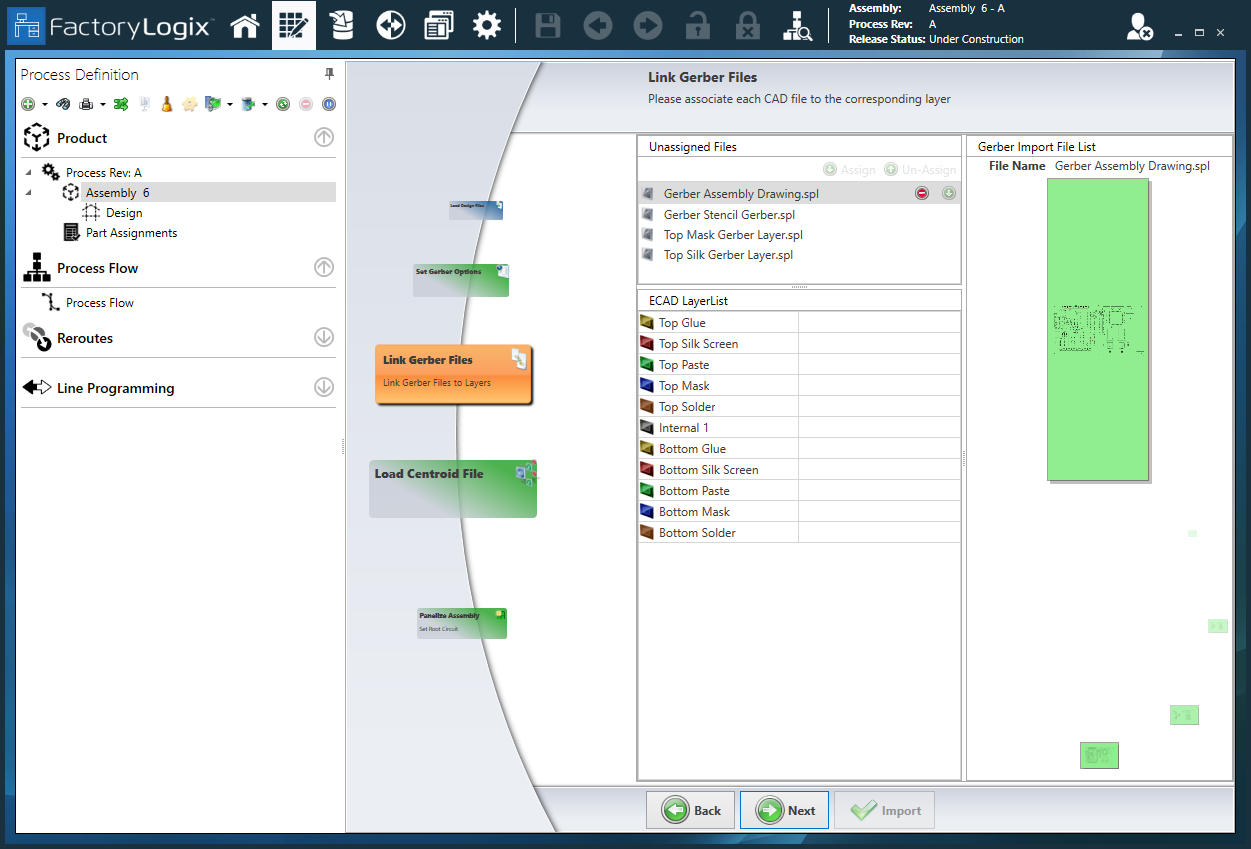The width and height of the screenshot is (1251, 849).
Task: Expand the Line Programming section
Action: [323, 388]
